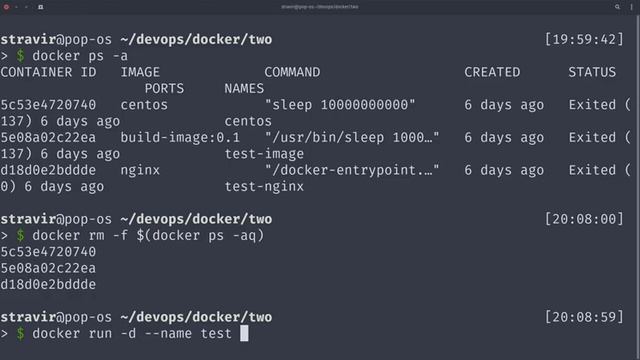Click the [20:08:00] timestamp
Image resolution: width=640 pixels, height=360 pixels.
584,219
